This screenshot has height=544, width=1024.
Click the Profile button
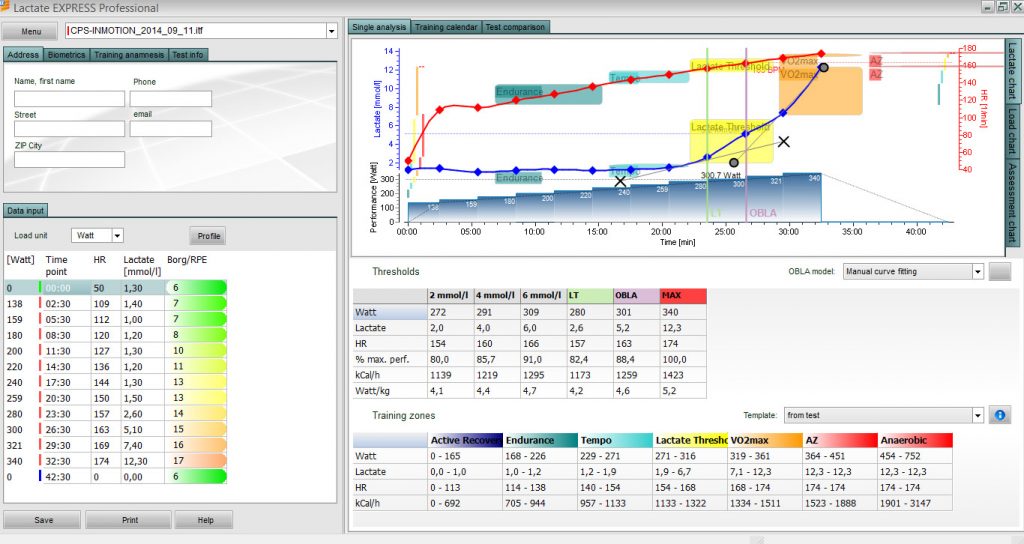coord(208,236)
